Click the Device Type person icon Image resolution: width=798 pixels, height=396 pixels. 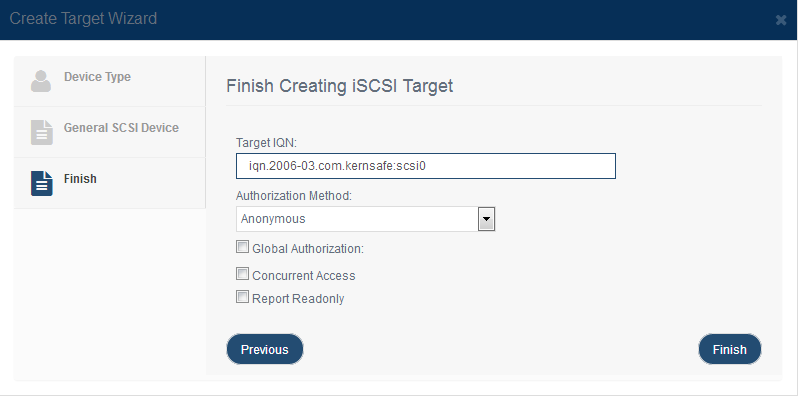tap(41, 81)
